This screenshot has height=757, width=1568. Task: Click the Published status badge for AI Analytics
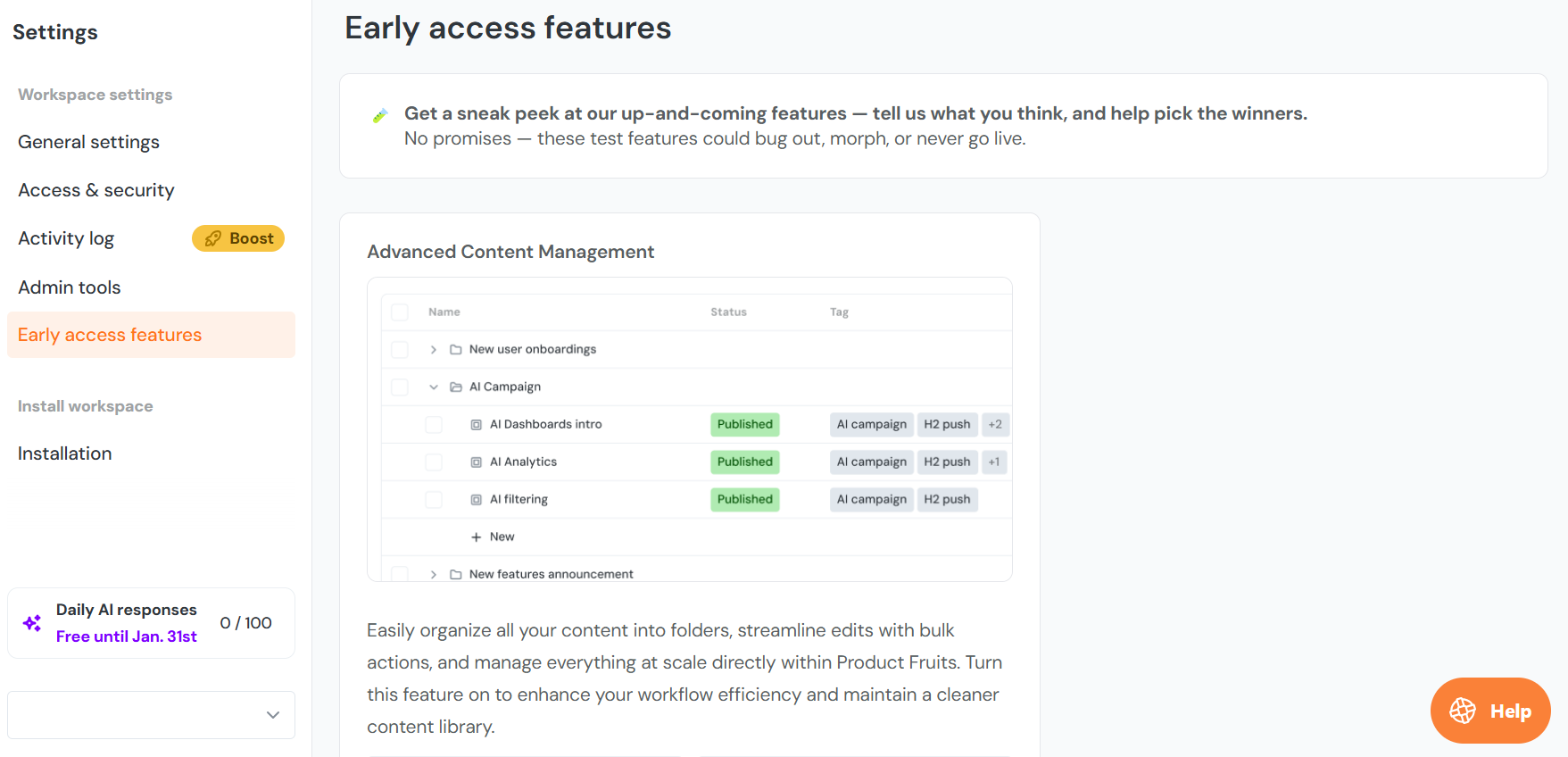(744, 462)
